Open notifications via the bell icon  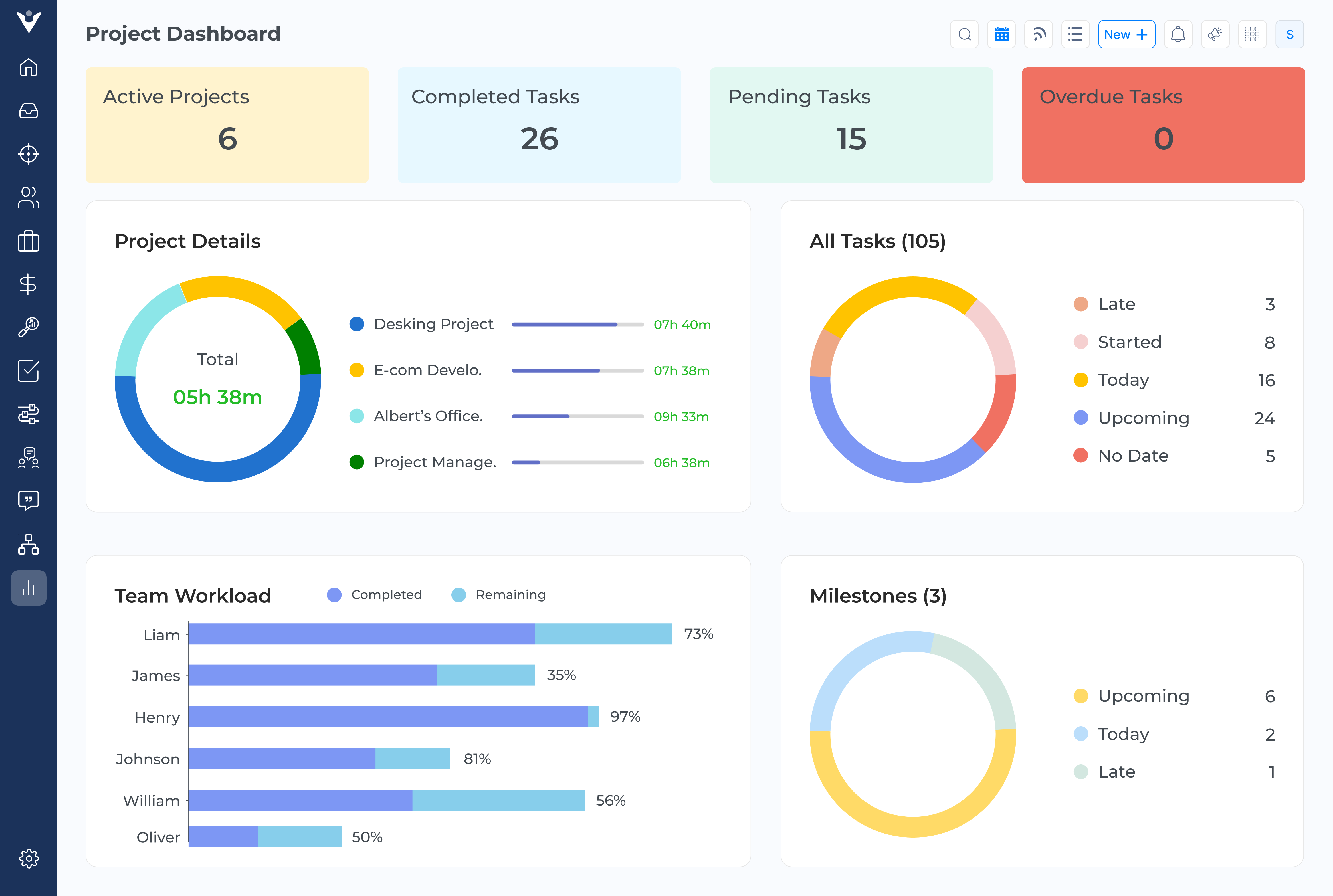[x=1178, y=34]
